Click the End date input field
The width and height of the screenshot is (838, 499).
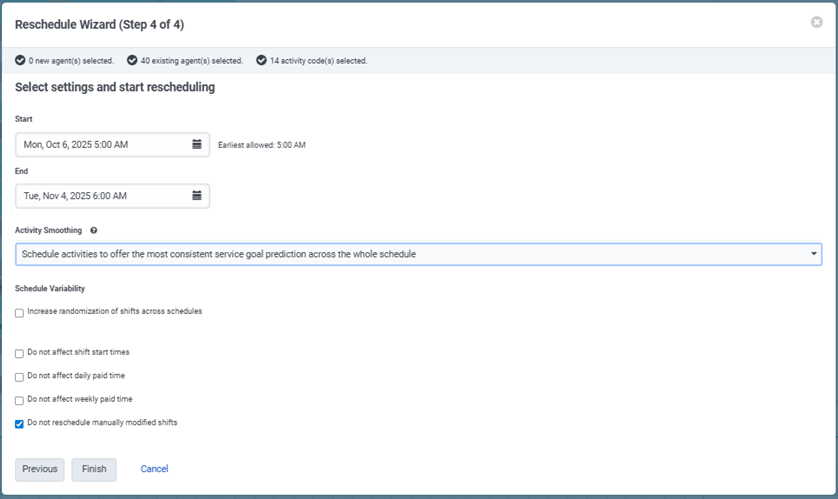(x=100, y=195)
